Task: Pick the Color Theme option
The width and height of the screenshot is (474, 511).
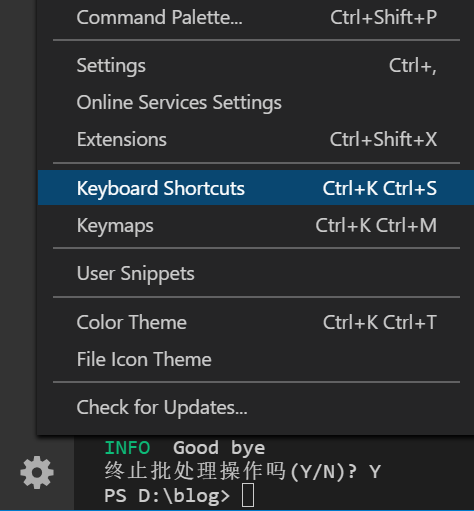Action: [x=256, y=322]
